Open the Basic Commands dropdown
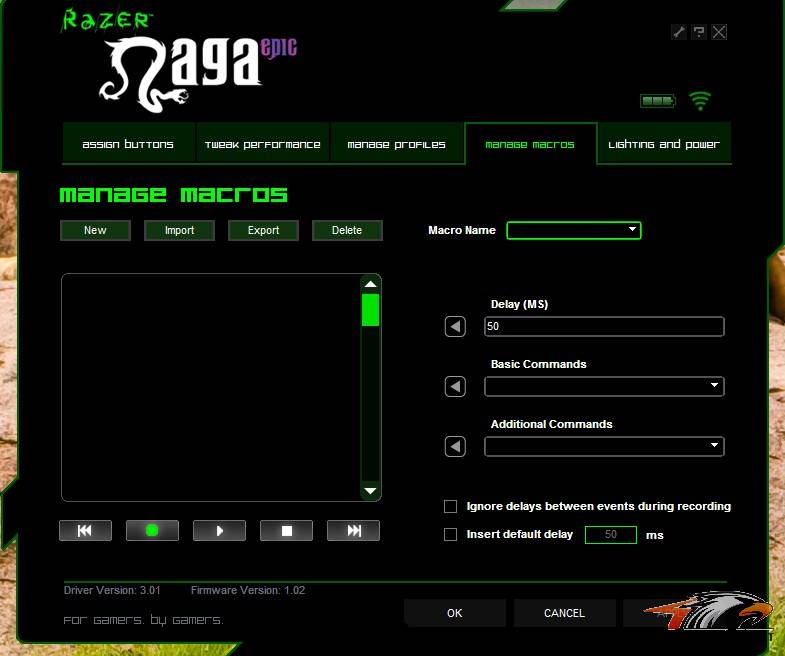 point(604,386)
